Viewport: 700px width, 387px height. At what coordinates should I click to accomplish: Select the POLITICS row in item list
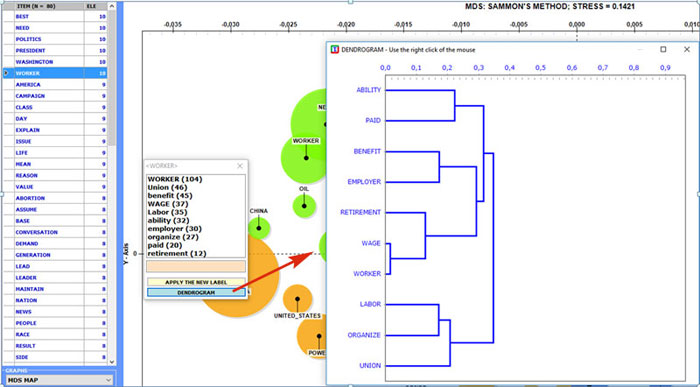[54, 39]
